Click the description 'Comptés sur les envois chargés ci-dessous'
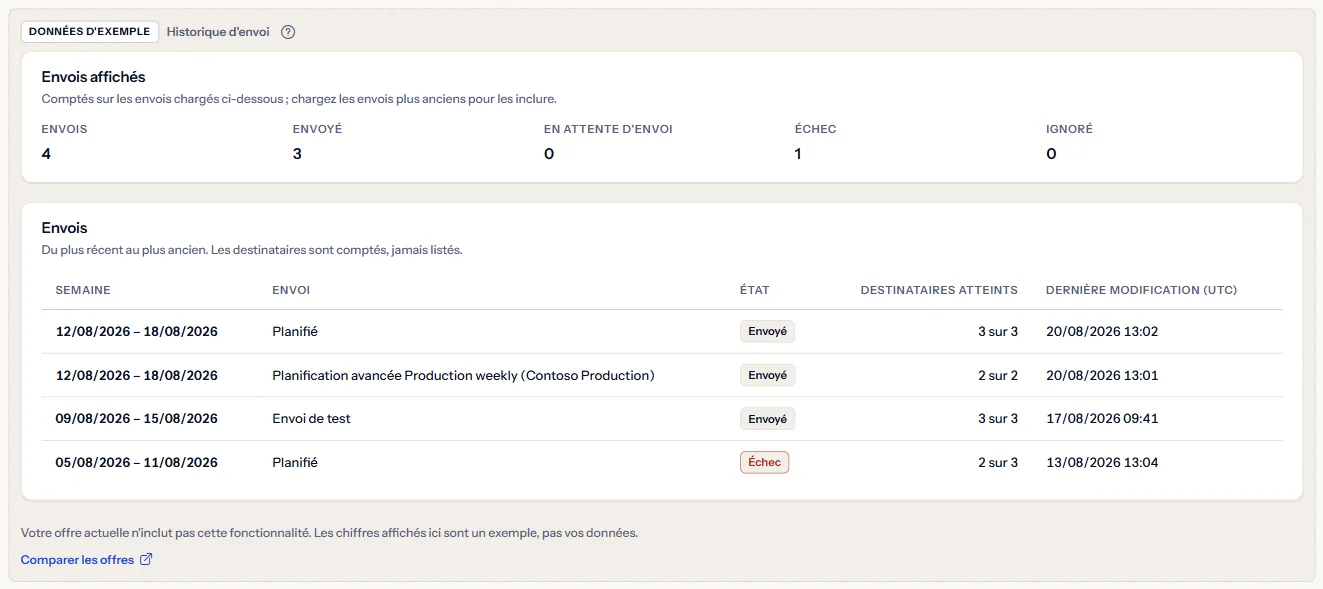 coord(299,99)
